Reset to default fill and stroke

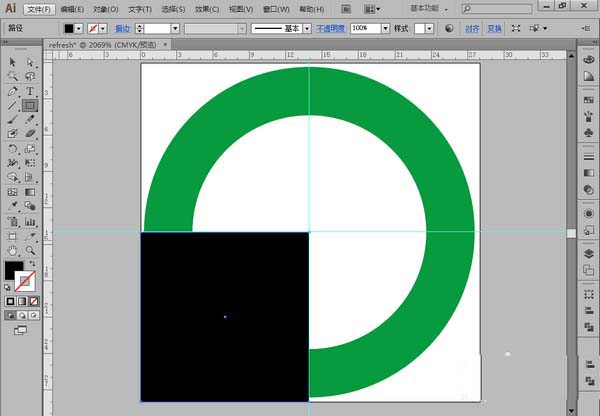point(7,287)
